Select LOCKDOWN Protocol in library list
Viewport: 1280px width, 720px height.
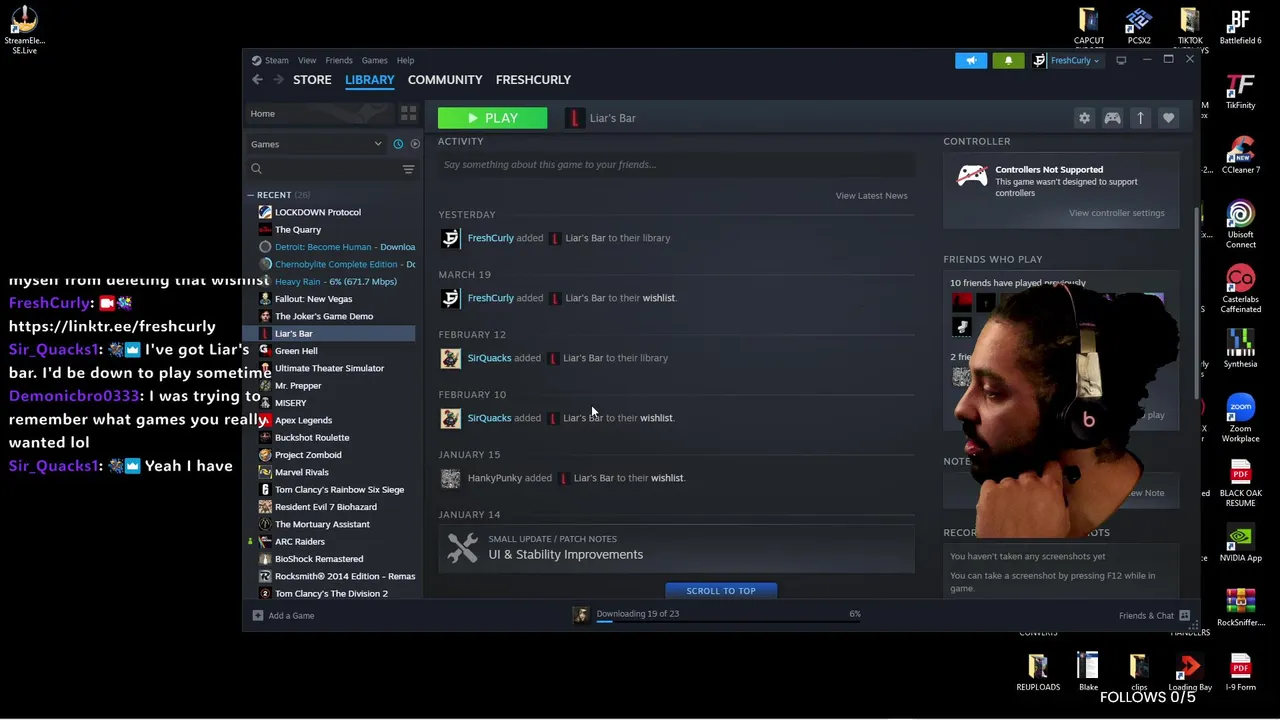pyautogui.click(x=318, y=212)
